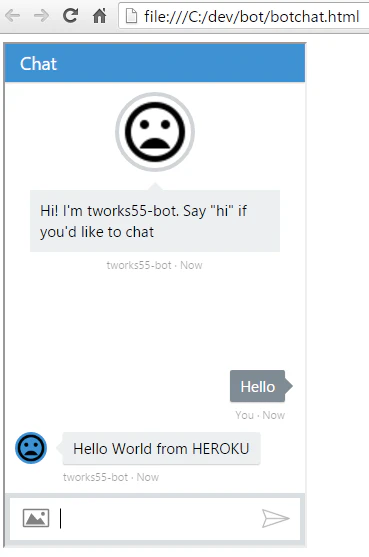The height and width of the screenshot is (557, 369).
Task: Click the "You · Now" timestamp
Action: (x=260, y=415)
